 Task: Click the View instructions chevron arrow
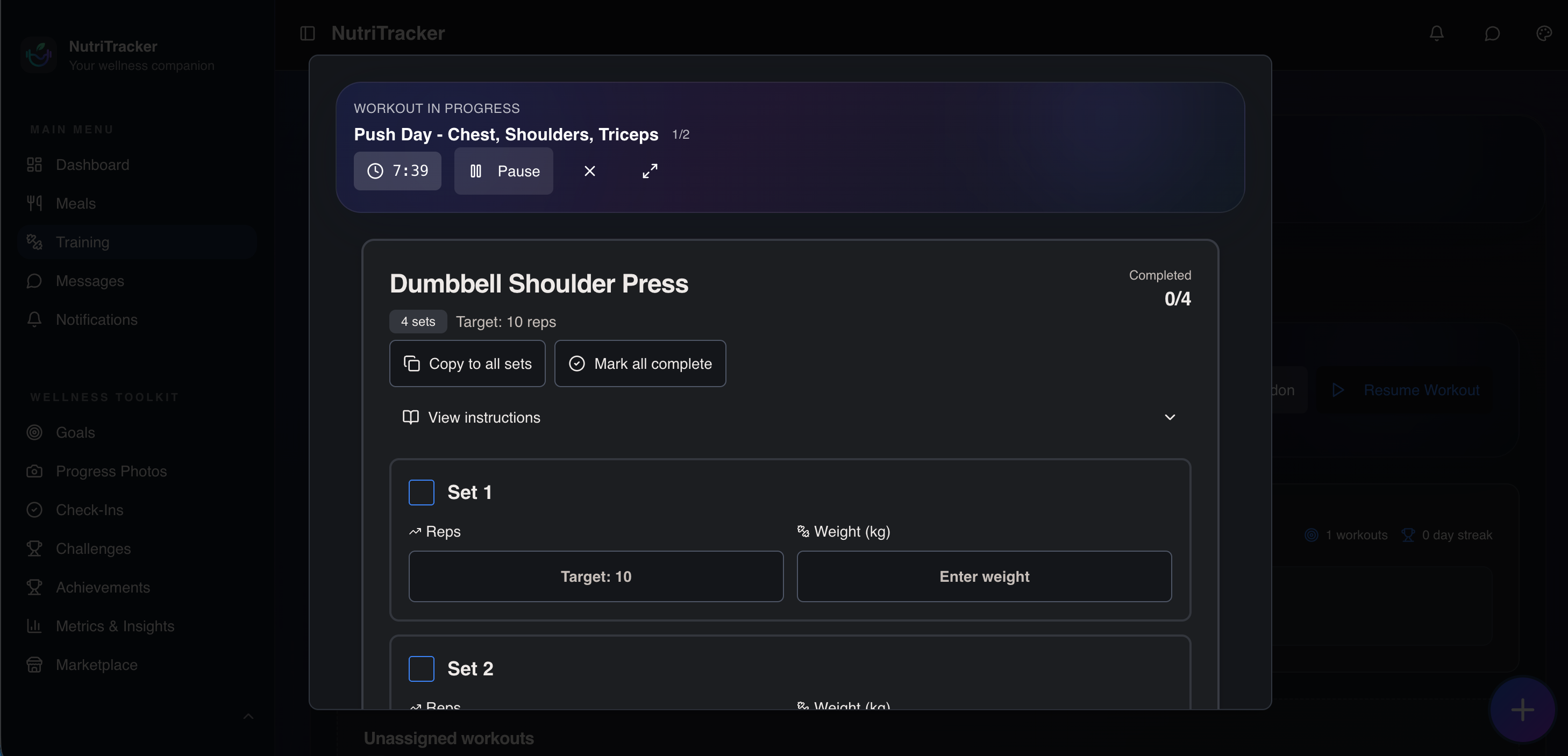click(x=1170, y=418)
